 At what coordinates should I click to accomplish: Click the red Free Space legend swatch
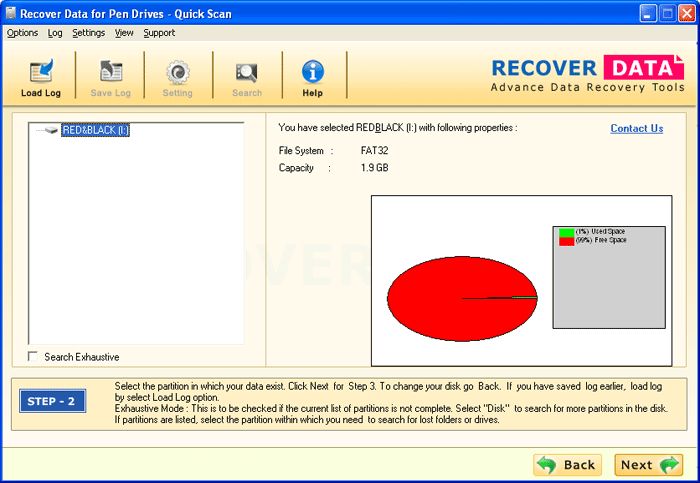pyautogui.click(x=566, y=241)
